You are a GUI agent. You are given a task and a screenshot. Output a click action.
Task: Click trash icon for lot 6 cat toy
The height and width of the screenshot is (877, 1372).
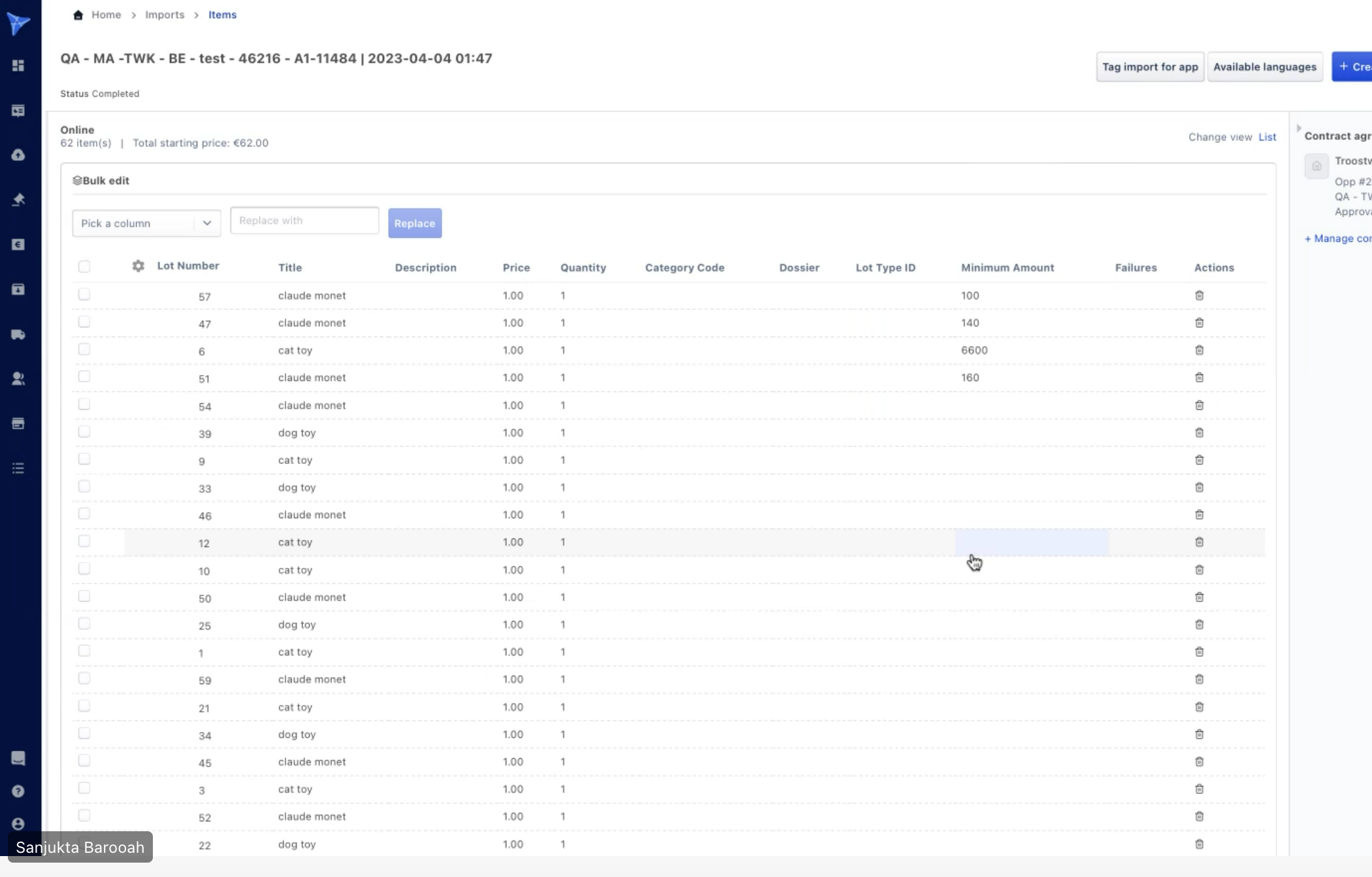pos(1199,350)
